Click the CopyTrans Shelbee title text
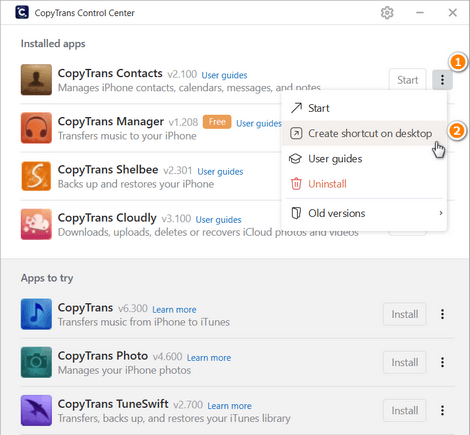Viewport: 470px width, 435px height. pyautogui.click(x=108, y=170)
